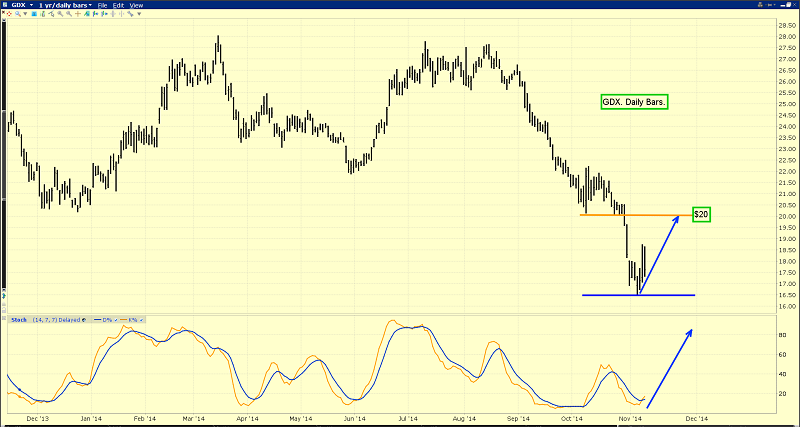Open the File menu
This screenshot has height=427, width=800.
click(103, 5)
